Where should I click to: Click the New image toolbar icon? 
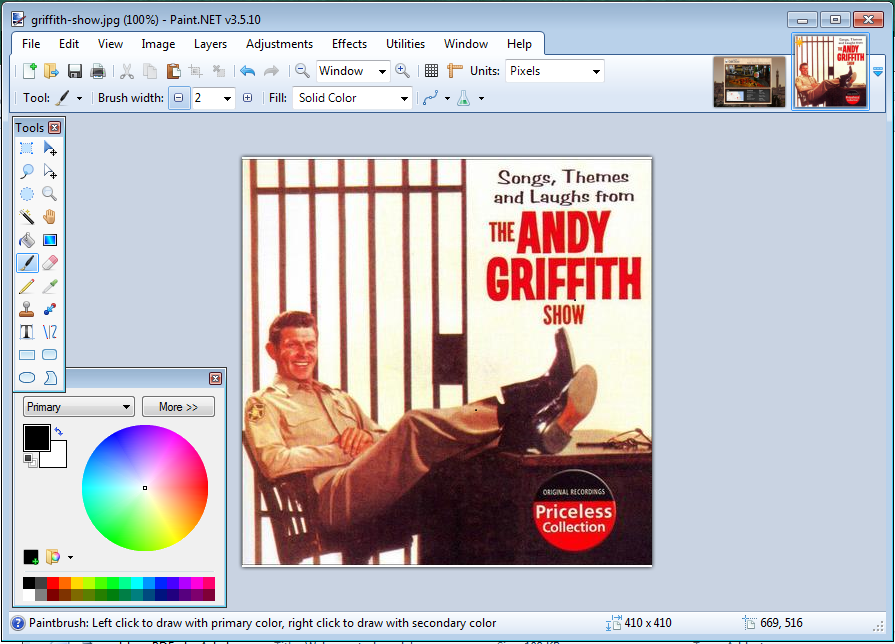[x=30, y=71]
